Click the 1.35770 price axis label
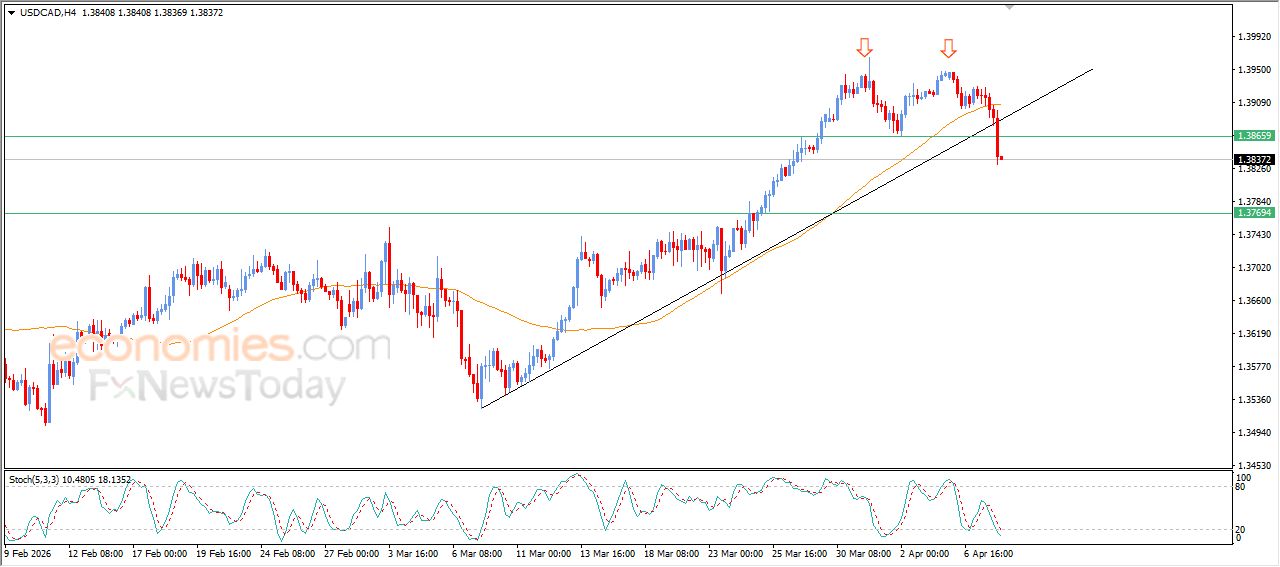Image resolution: width=1280 pixels, height=567 pixels. pos(1254,367)
